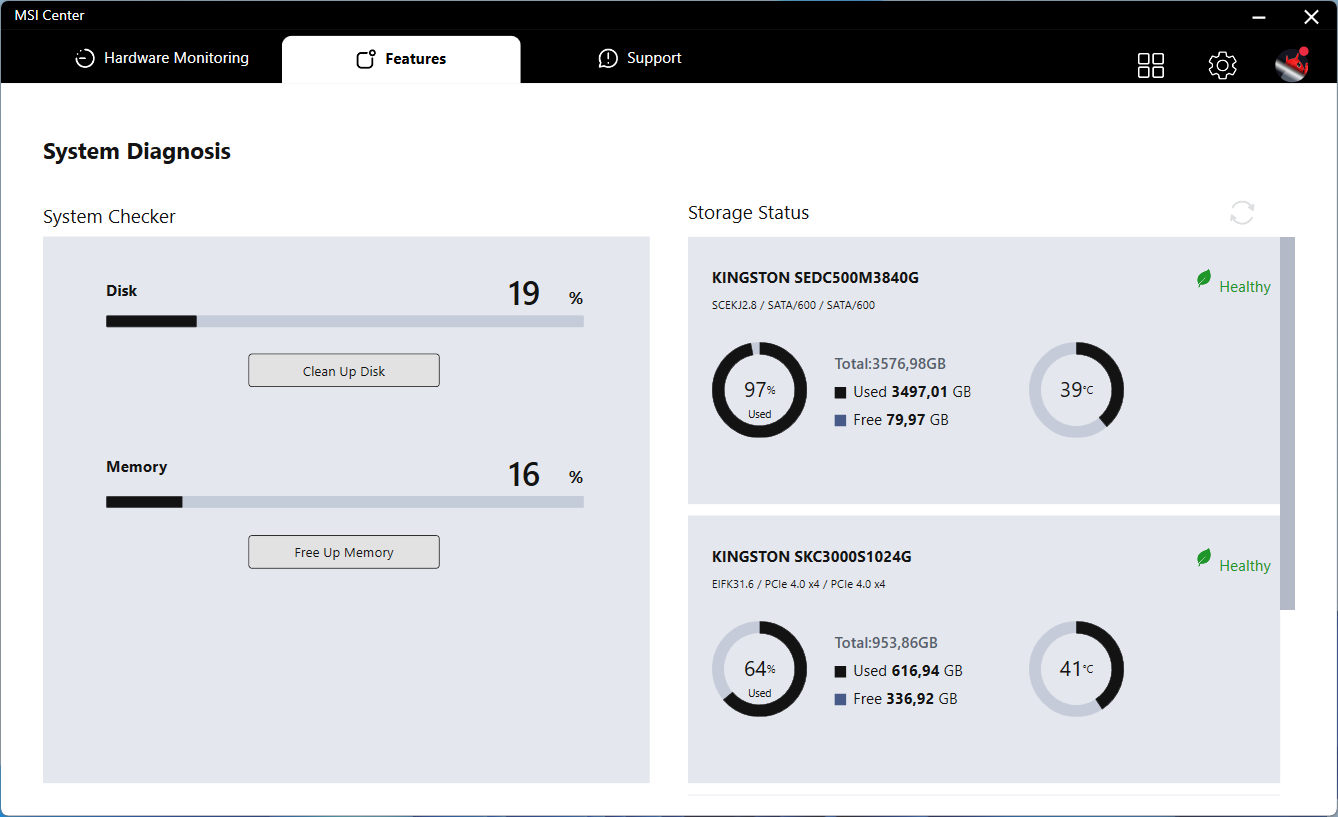Click the 39°C temperature gauge

pyautogui.click(x=1076, y=390)
